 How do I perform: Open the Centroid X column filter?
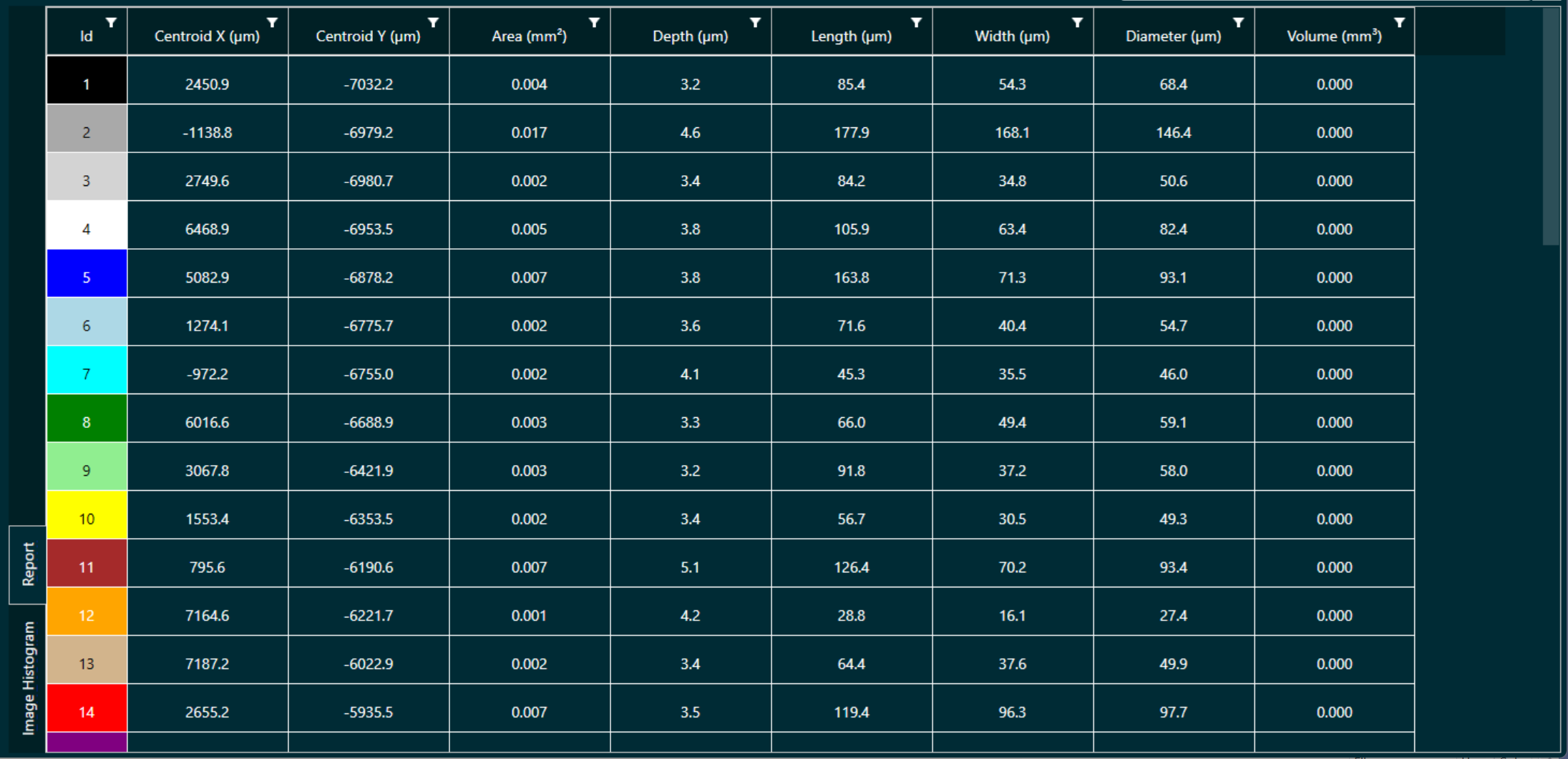272,23
